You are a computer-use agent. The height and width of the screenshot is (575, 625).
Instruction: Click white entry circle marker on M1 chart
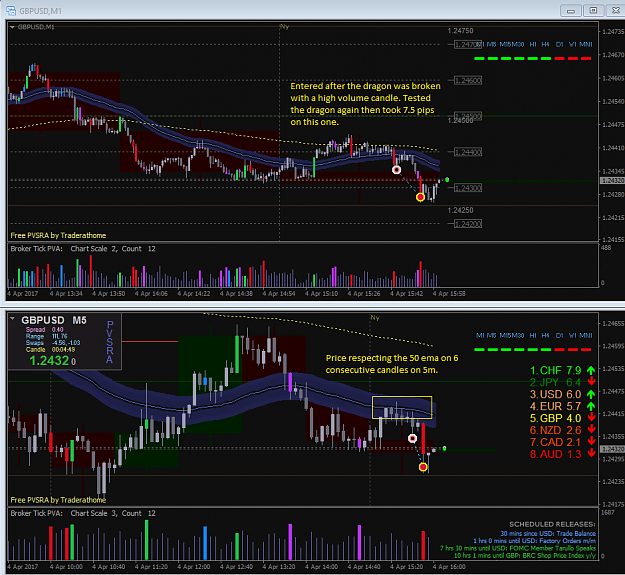[x=396, y=170]
